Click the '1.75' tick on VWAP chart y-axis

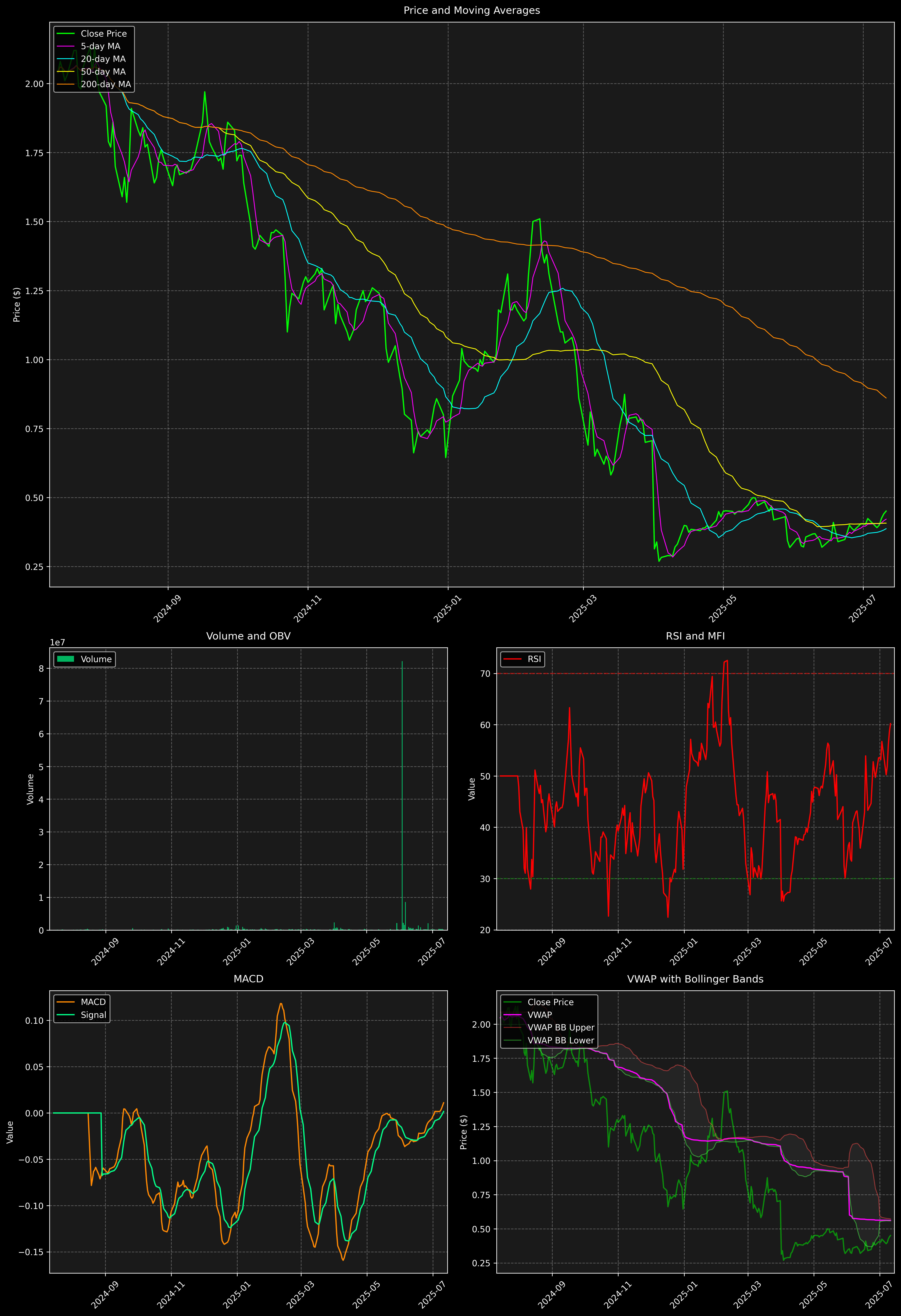482,1058
